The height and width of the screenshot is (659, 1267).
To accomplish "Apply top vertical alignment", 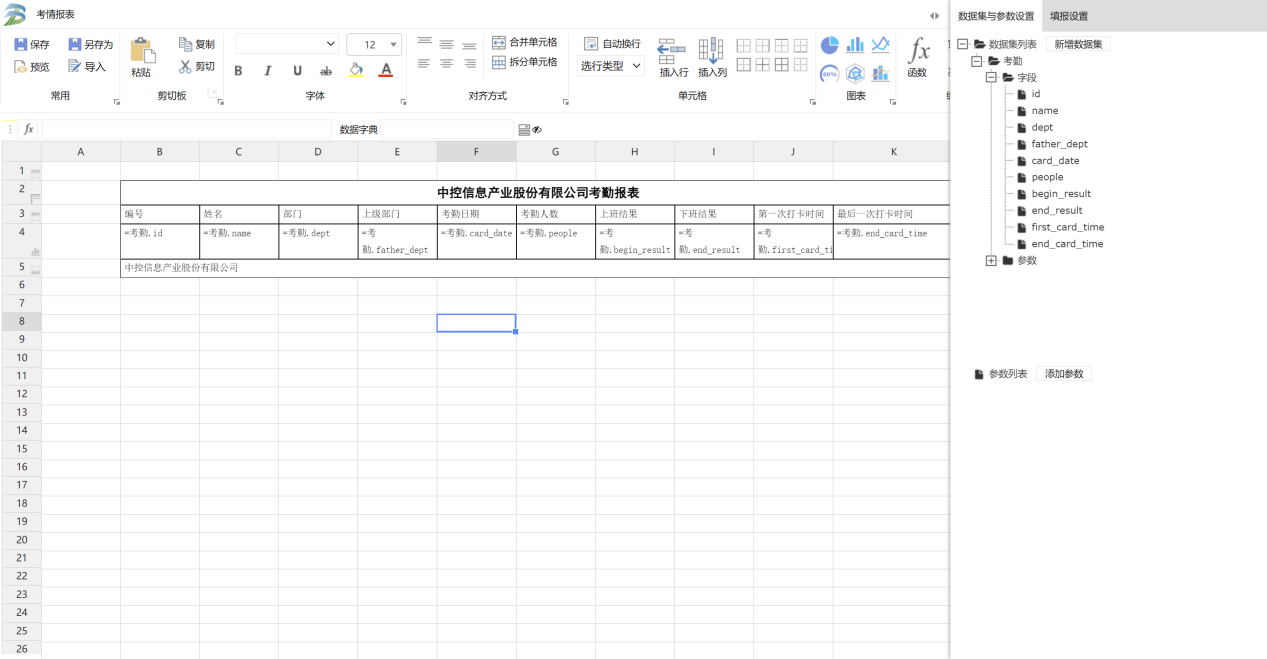I will point(425,44).
